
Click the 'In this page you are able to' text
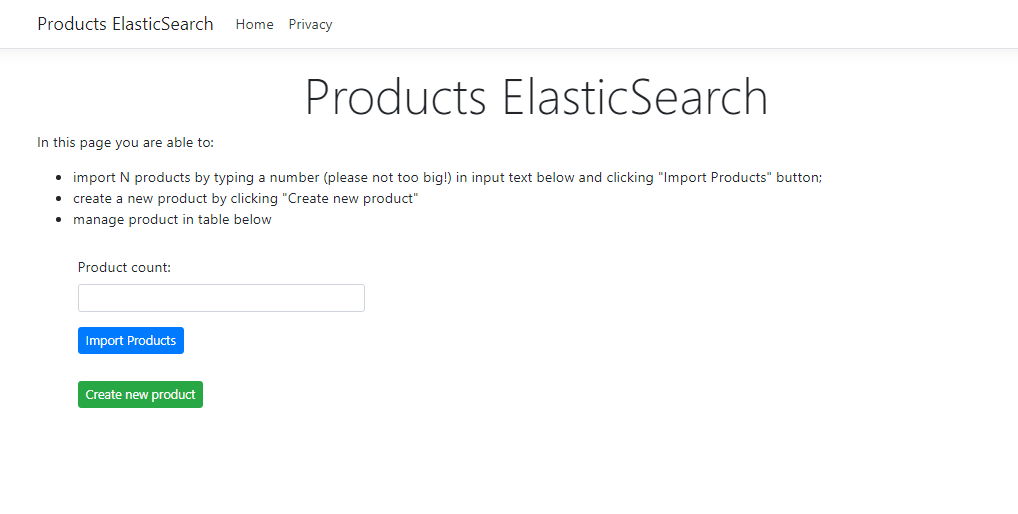tap(125, 142)
